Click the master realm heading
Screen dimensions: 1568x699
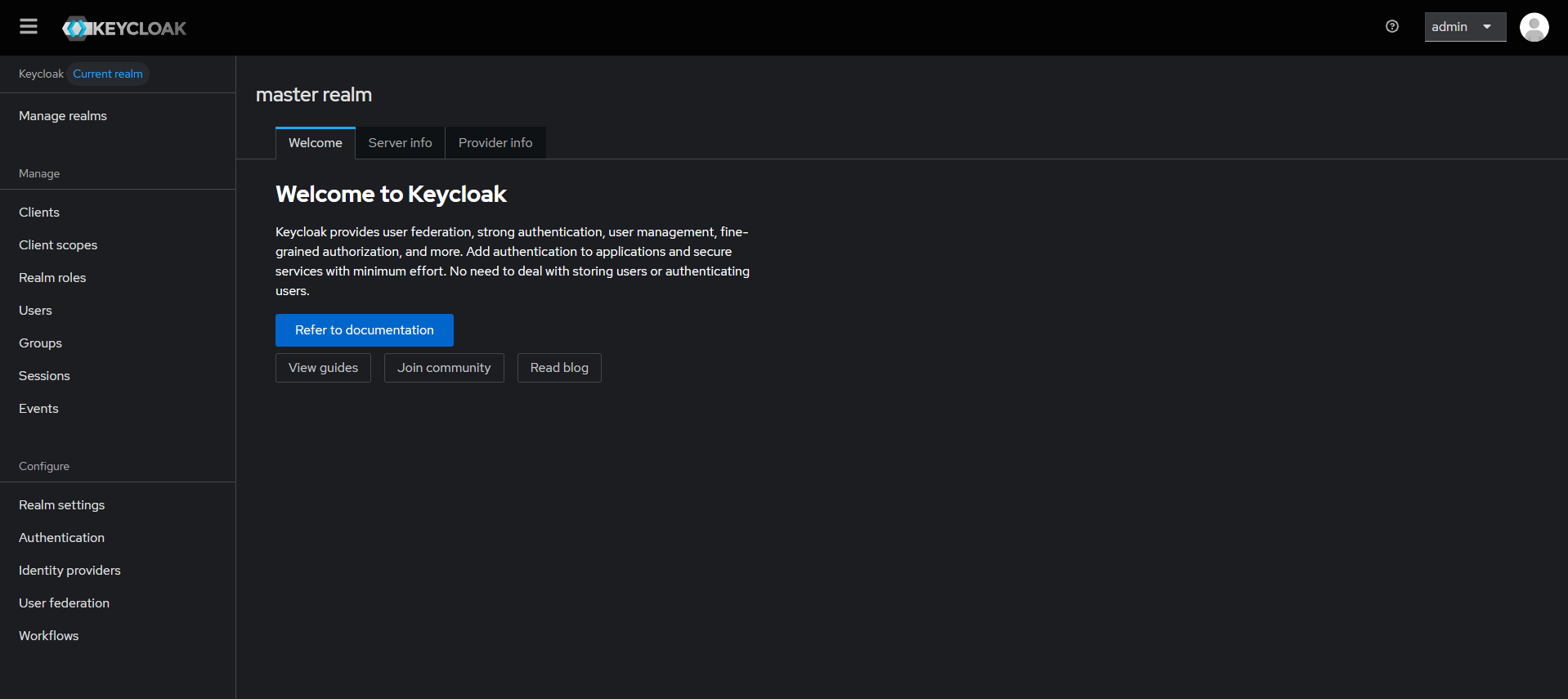point(314,95)
